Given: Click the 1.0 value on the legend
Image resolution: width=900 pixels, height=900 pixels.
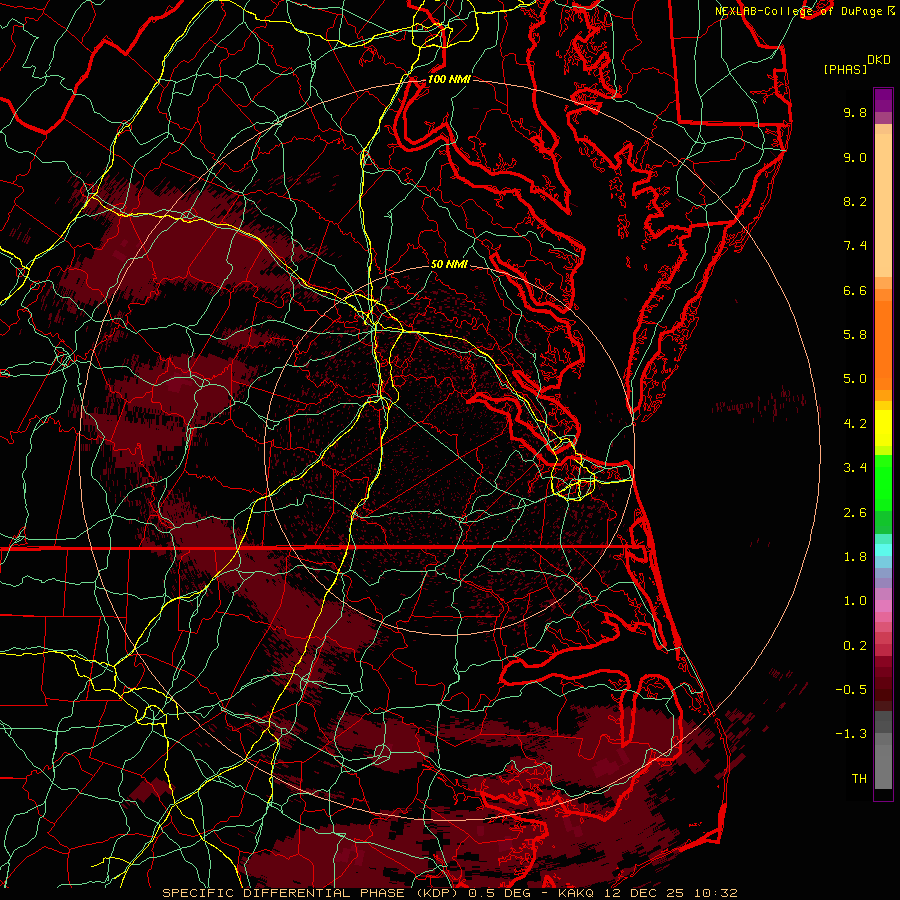Looking at the screenshot, I should [855, 601].
